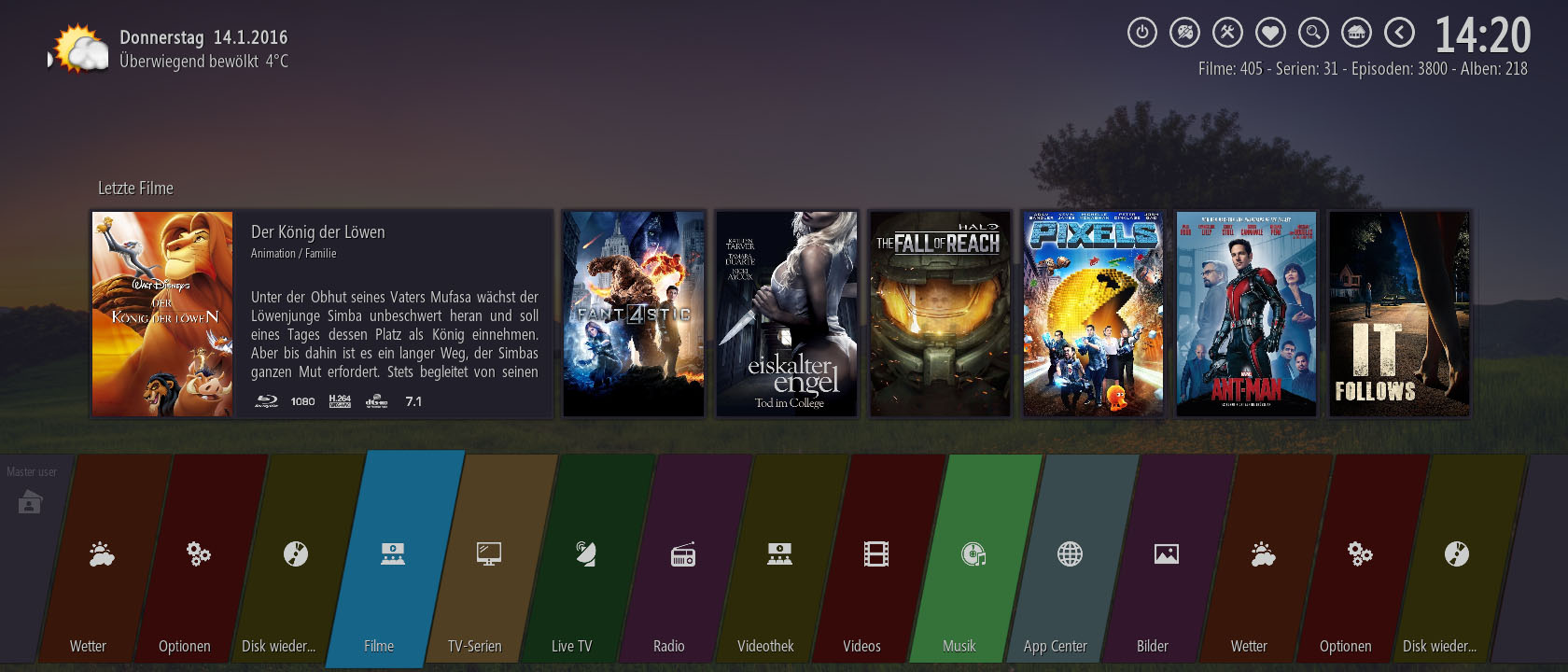1568x672 pixels.
Task: Click the Lion King plot description text
Action: (x=394, y=334)
